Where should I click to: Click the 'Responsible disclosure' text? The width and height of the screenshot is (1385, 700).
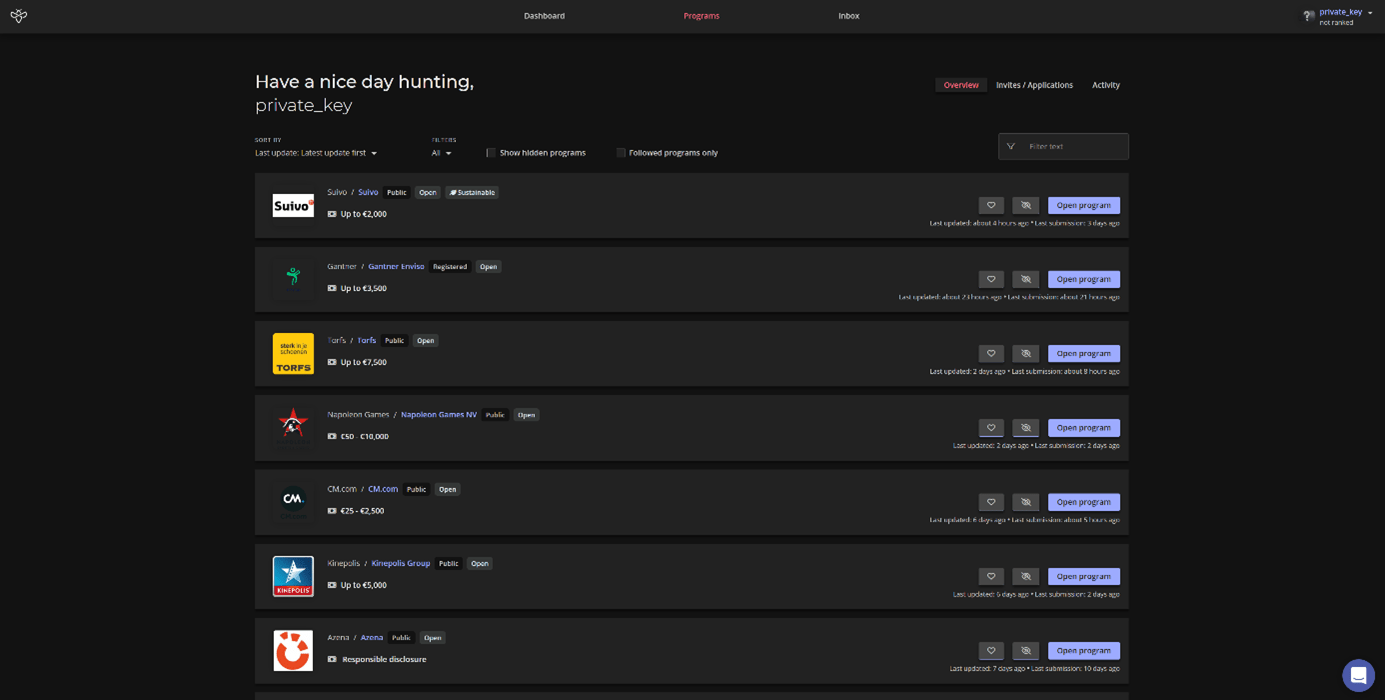(x=384, y=659)
